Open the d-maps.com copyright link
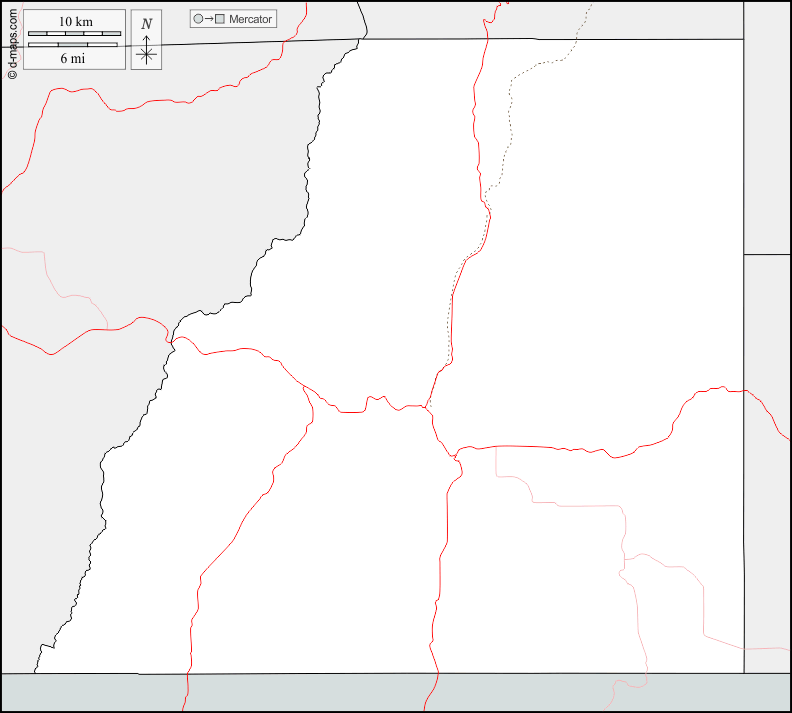The width and height of the screenshot is (792, 713). 11,42
